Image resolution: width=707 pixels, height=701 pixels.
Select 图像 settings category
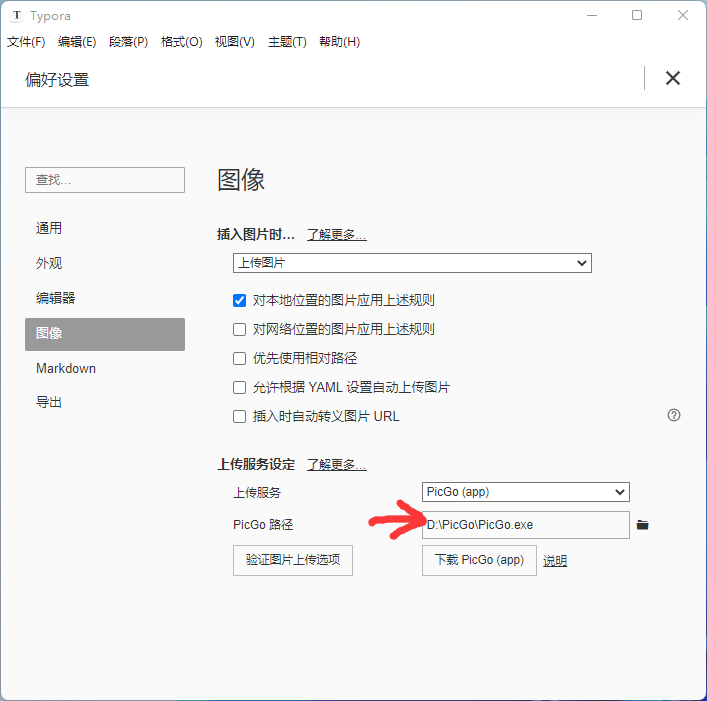(105, 334)
